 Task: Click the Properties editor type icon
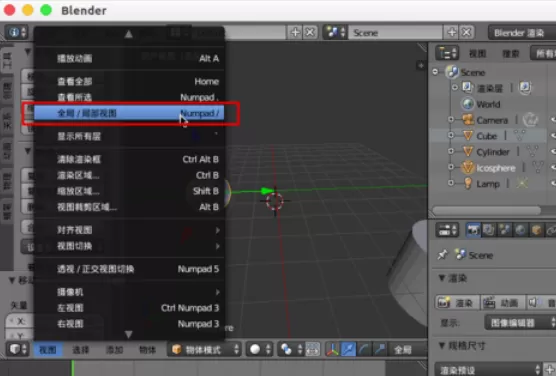click(x=447, y=230)
